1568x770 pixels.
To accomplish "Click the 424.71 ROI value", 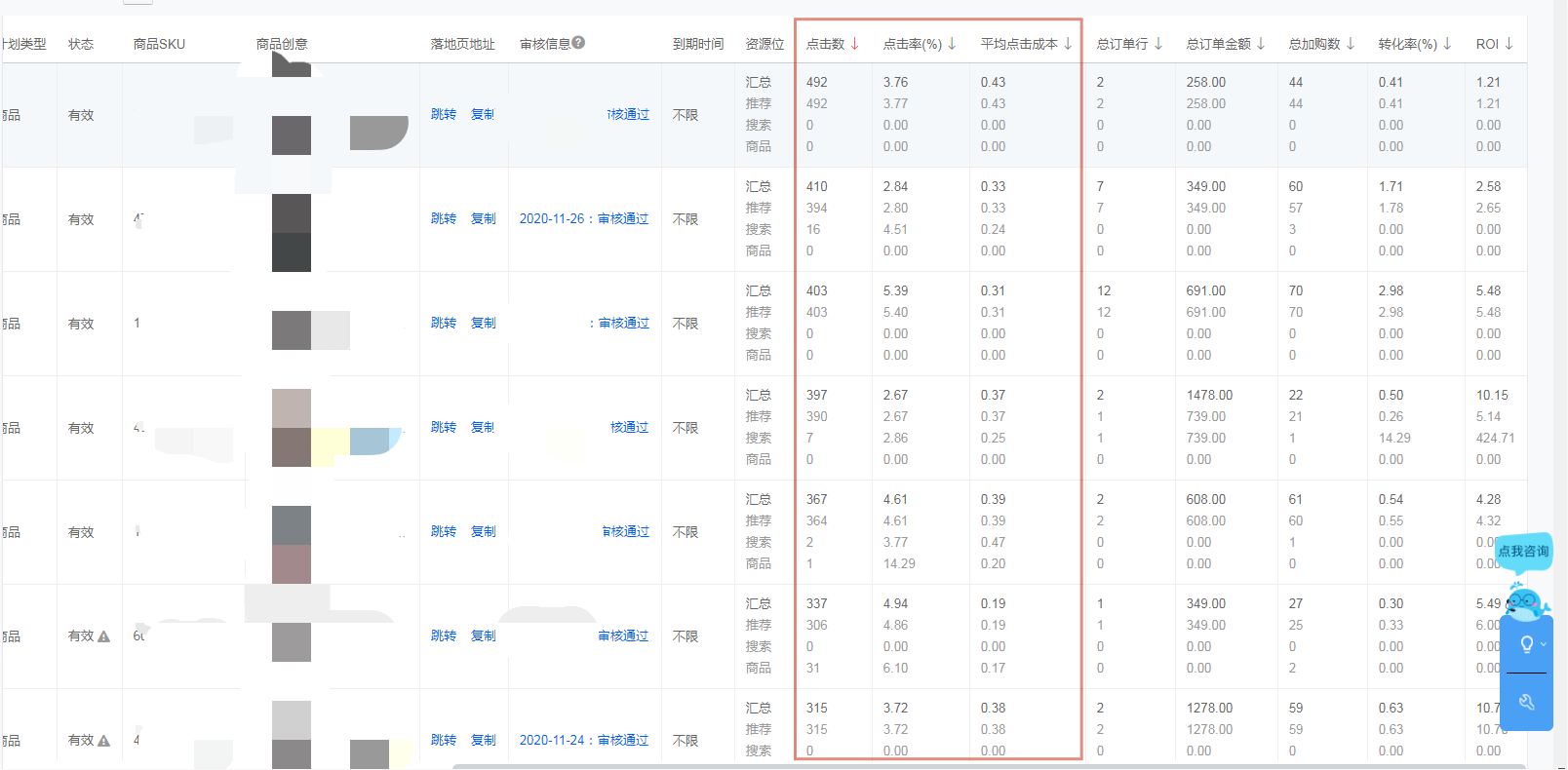I will coord(1495,439).
